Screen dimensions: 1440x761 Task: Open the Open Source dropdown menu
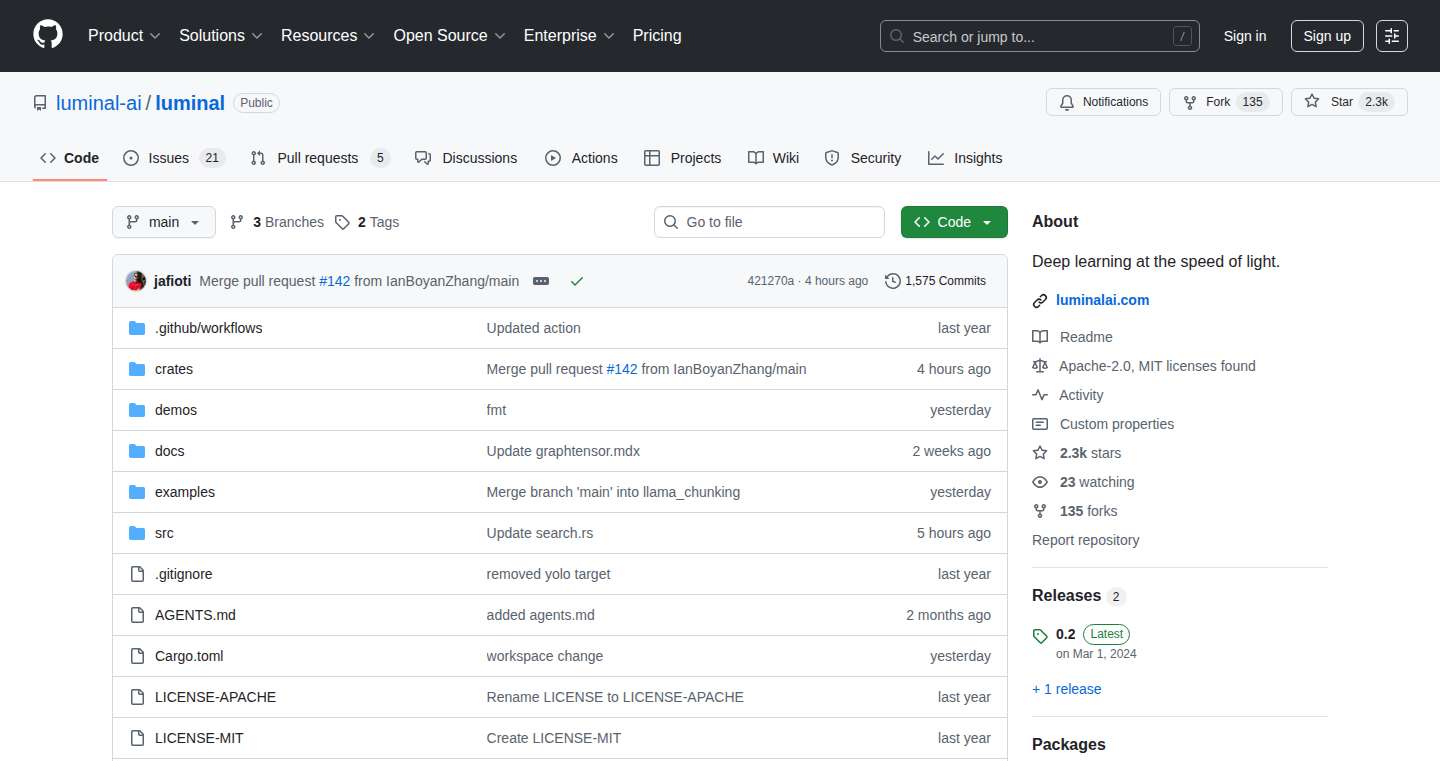[450, 35]
